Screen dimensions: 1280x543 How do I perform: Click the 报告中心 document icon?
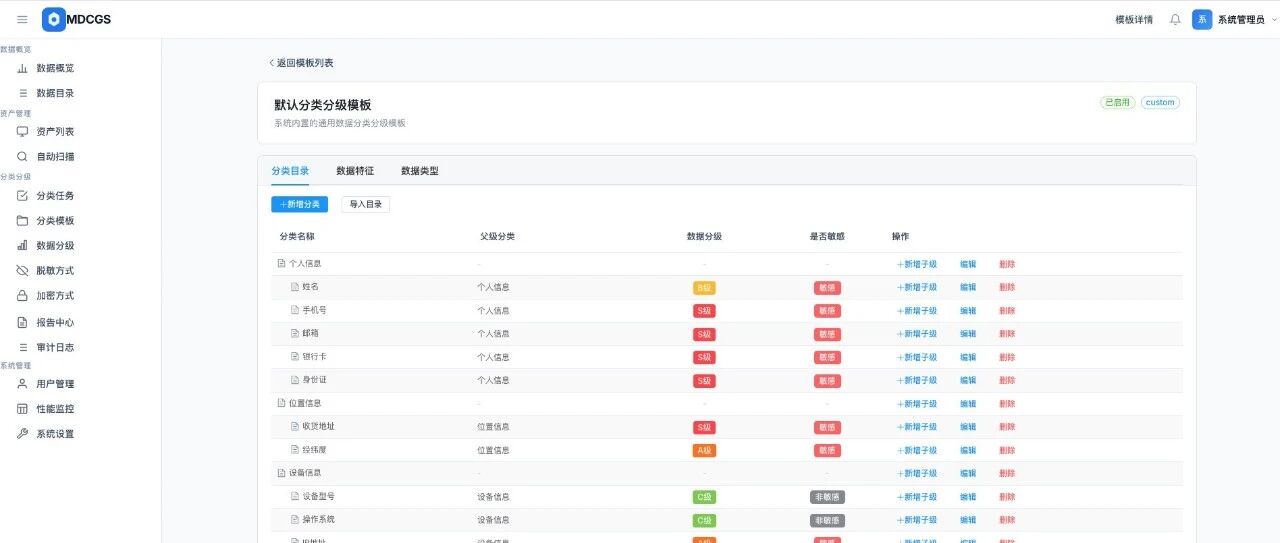pyautogui.click(x=22, y=322)
